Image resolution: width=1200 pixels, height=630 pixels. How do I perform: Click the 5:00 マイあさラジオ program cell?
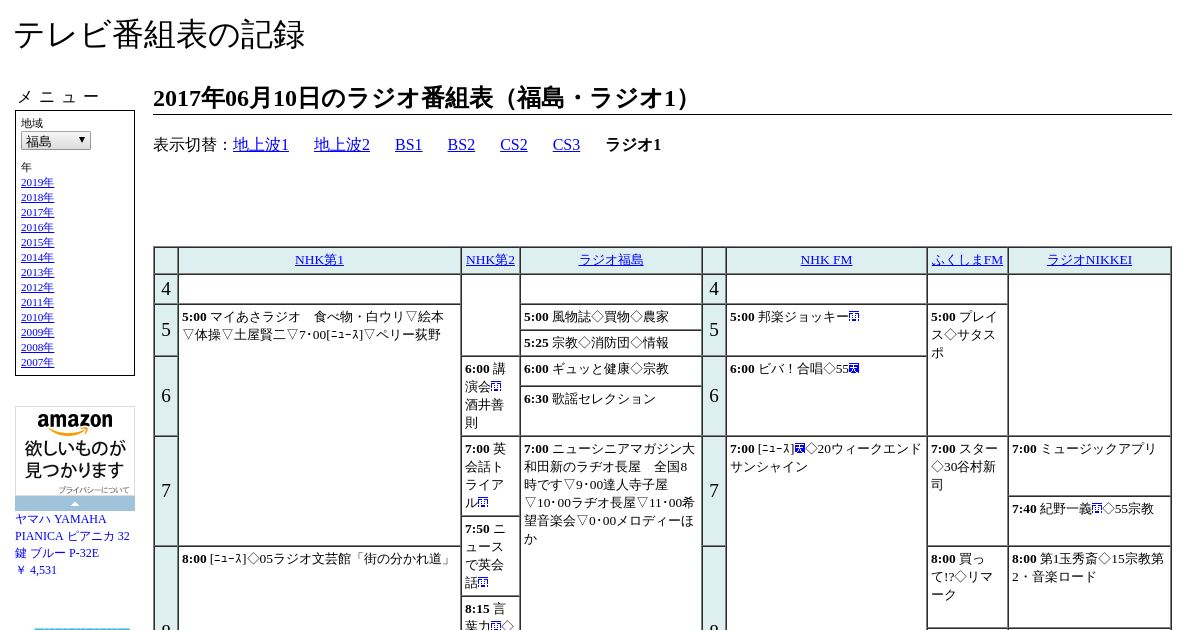coord(319,425)
